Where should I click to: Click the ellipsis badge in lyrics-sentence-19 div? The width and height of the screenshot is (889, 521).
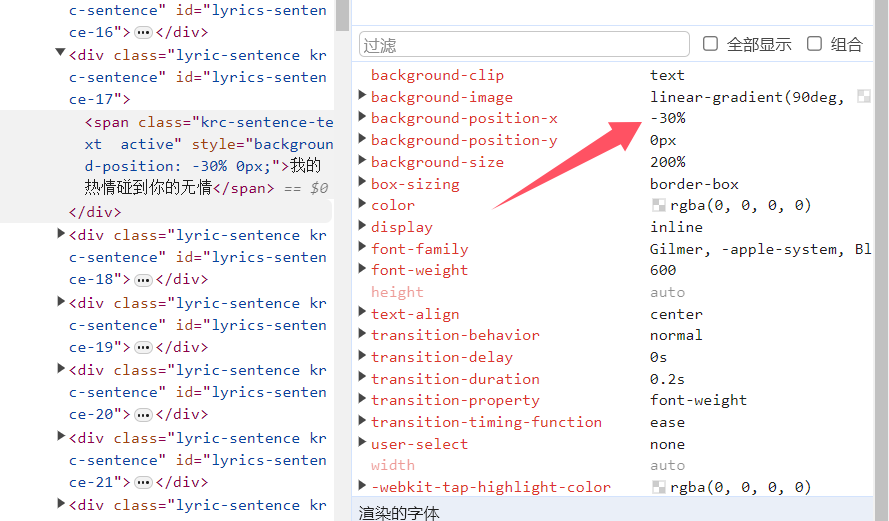coord(143,347)
